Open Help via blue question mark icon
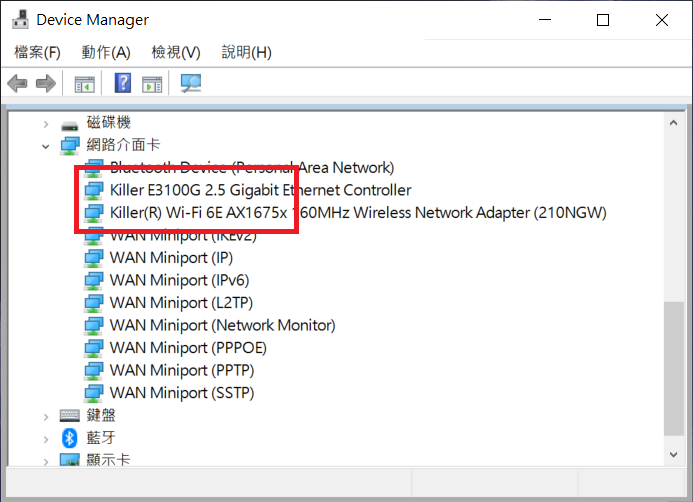Viewport: 693px width, 502px height. click(x=123, y=83)
